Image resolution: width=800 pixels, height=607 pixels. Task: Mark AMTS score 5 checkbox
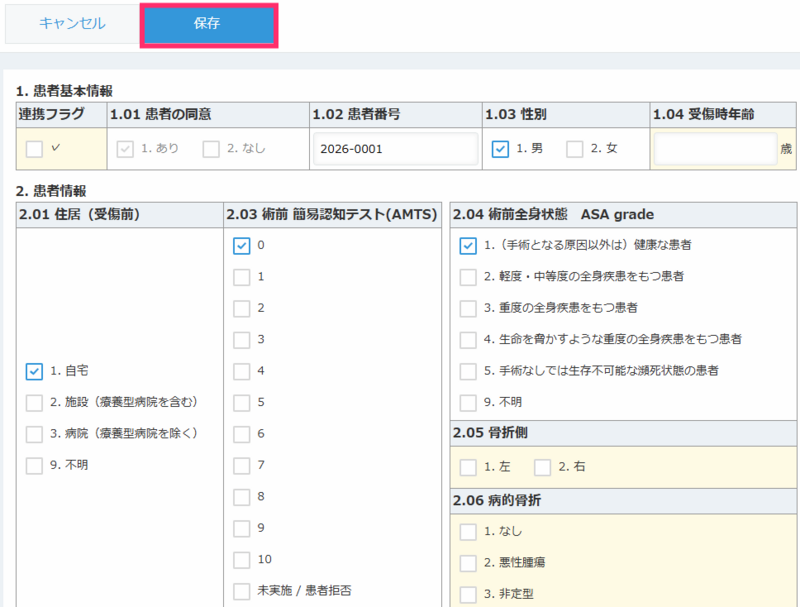point(241,403)
